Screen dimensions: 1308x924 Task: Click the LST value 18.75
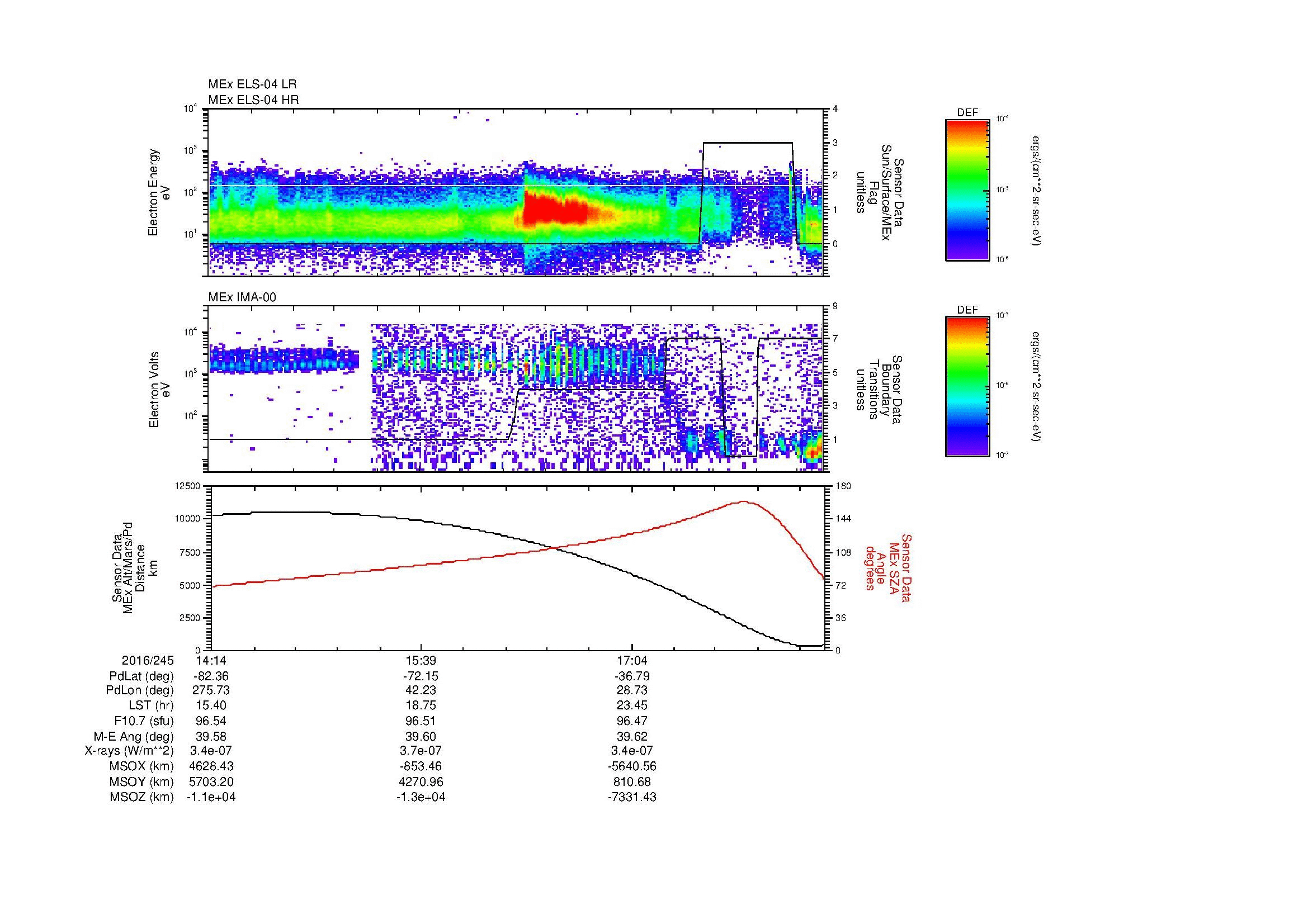tap(421, 706)
